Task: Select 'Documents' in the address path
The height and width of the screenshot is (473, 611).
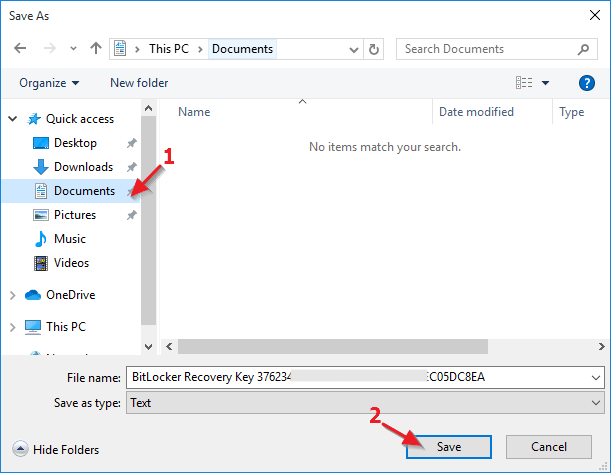Action: 242,49
